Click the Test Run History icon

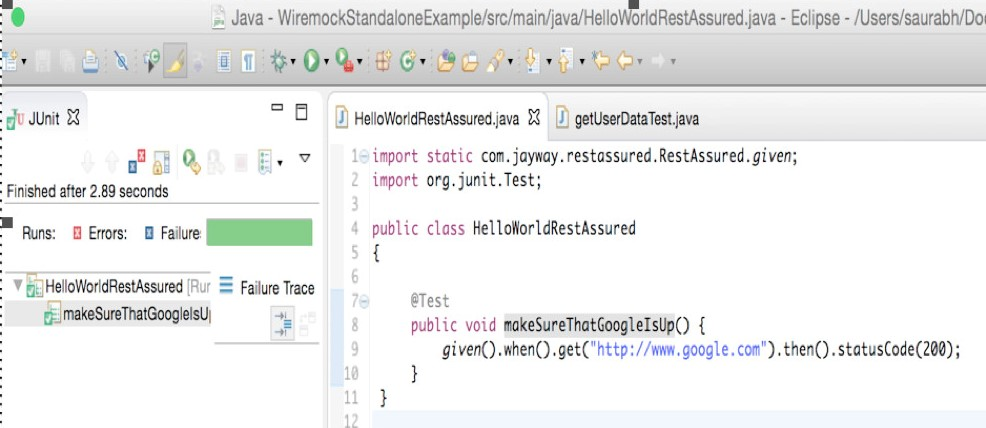pyautogui.click(x=265, y=162)
